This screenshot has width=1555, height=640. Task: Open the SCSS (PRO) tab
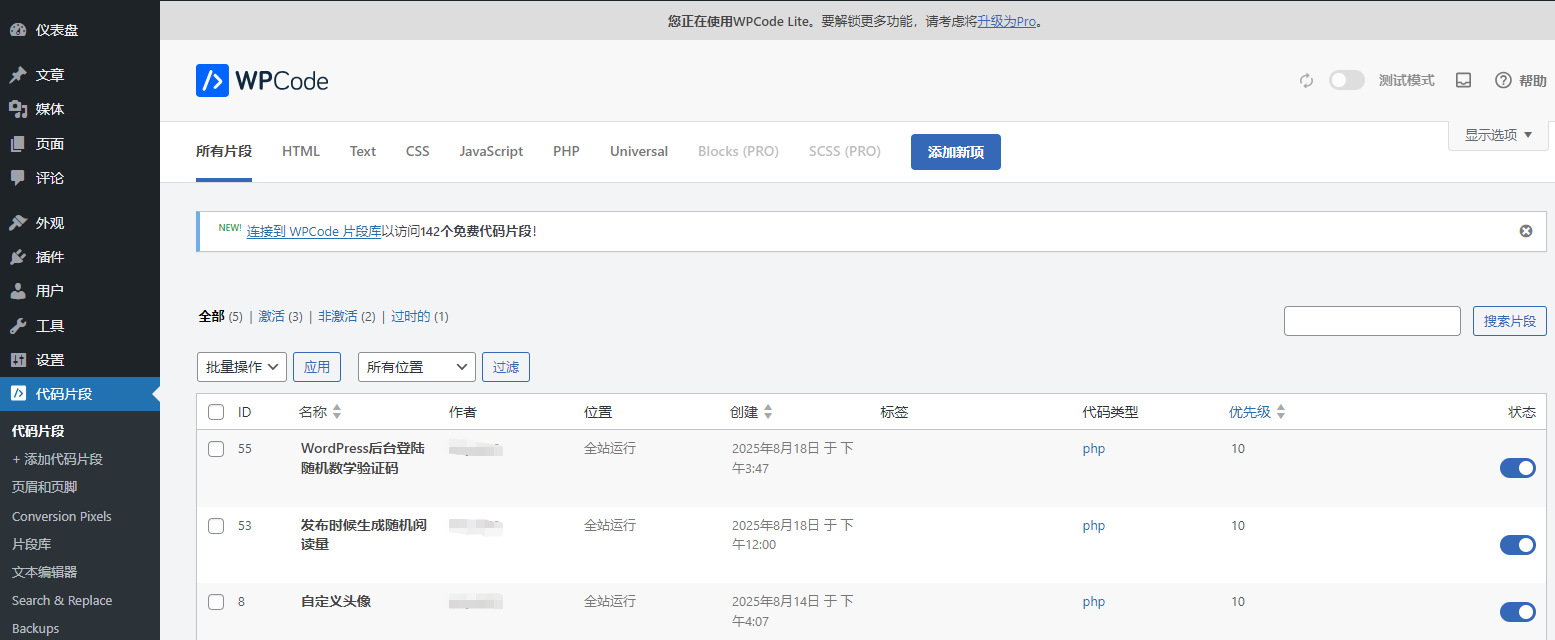(x=845, y=152)
